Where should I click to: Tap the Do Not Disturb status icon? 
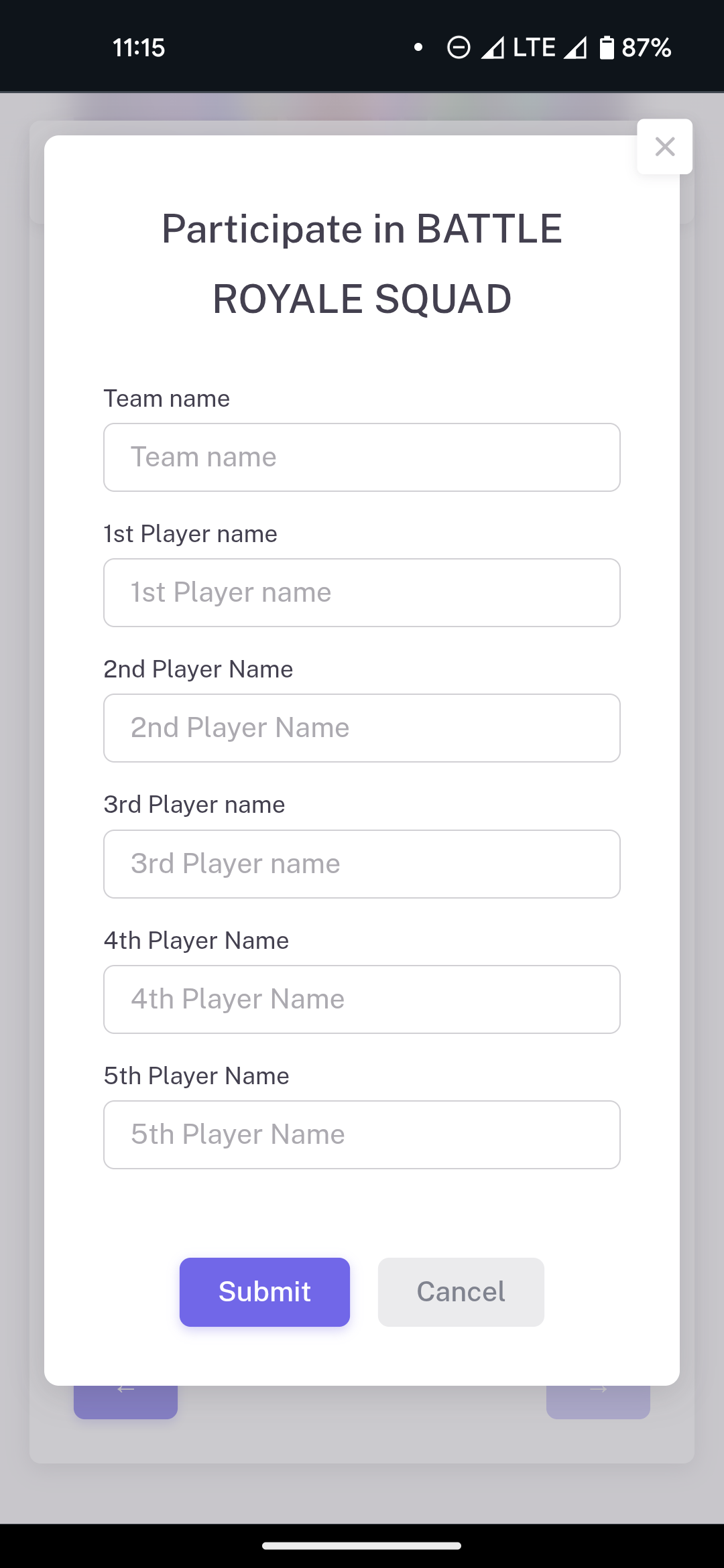tap(459, 48)
